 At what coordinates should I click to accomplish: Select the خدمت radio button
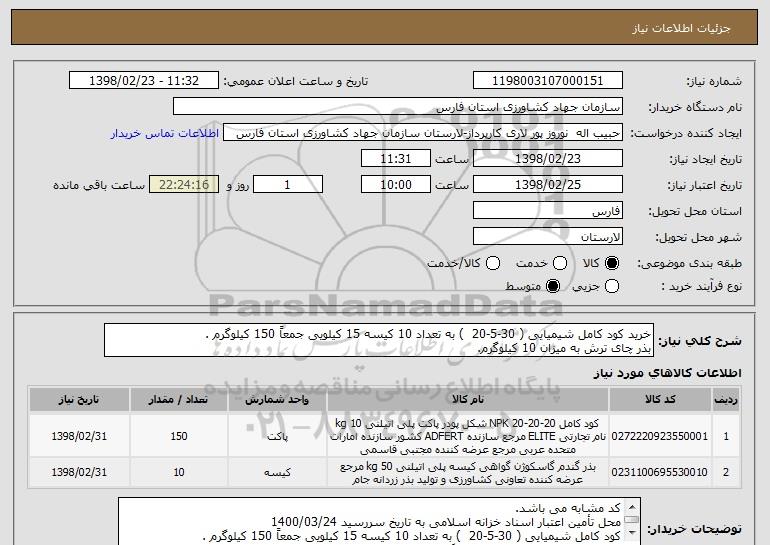[560, 263]
